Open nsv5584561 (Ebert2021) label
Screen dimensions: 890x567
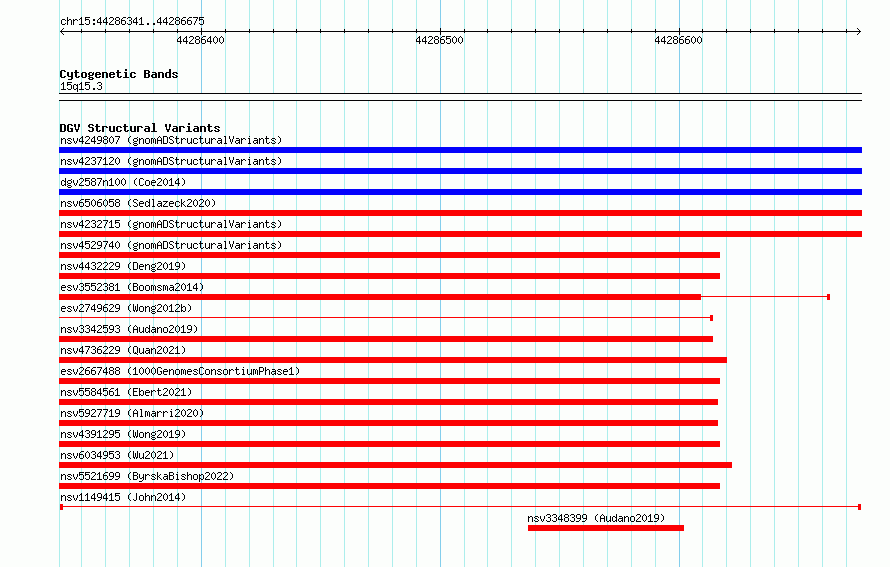coord(126,392)
